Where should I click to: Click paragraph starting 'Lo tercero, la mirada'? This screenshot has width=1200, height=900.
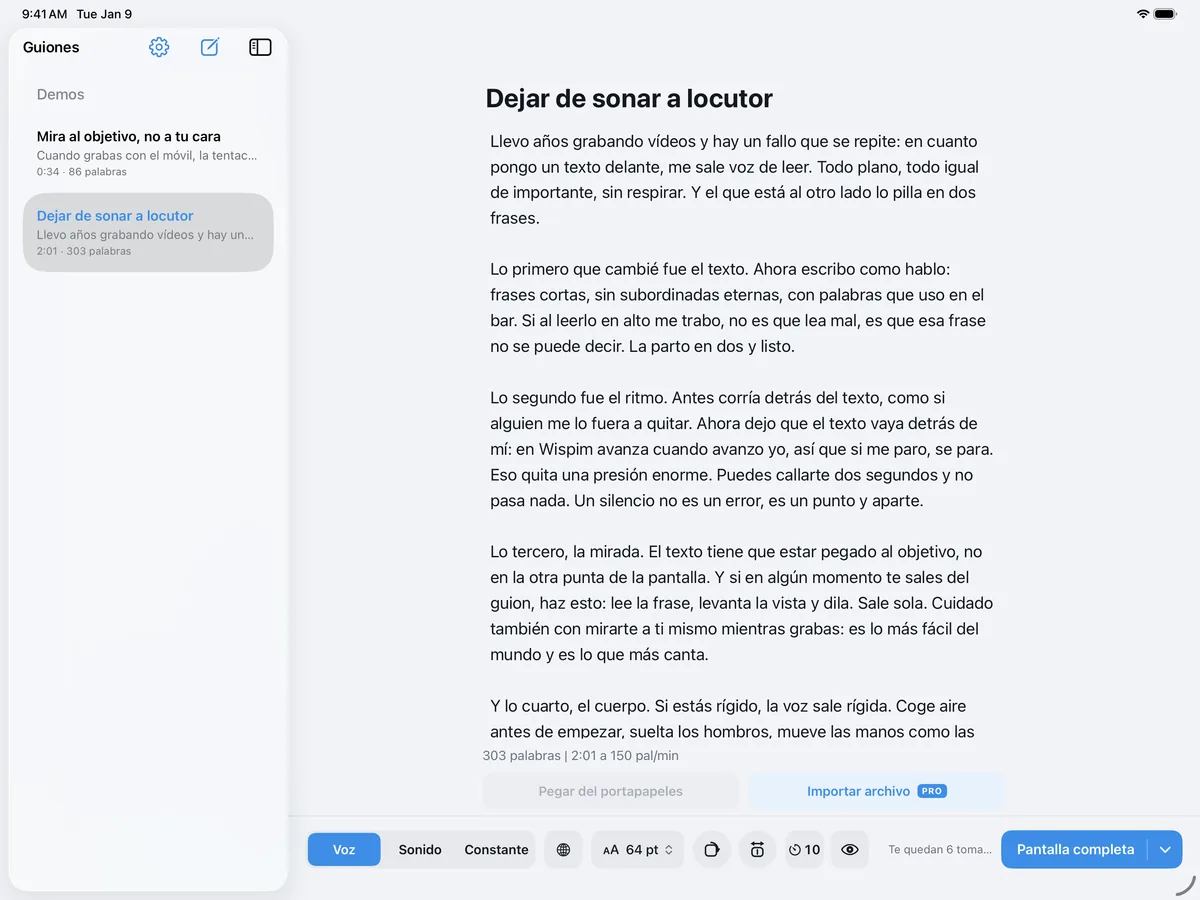[x=741, y=603]
